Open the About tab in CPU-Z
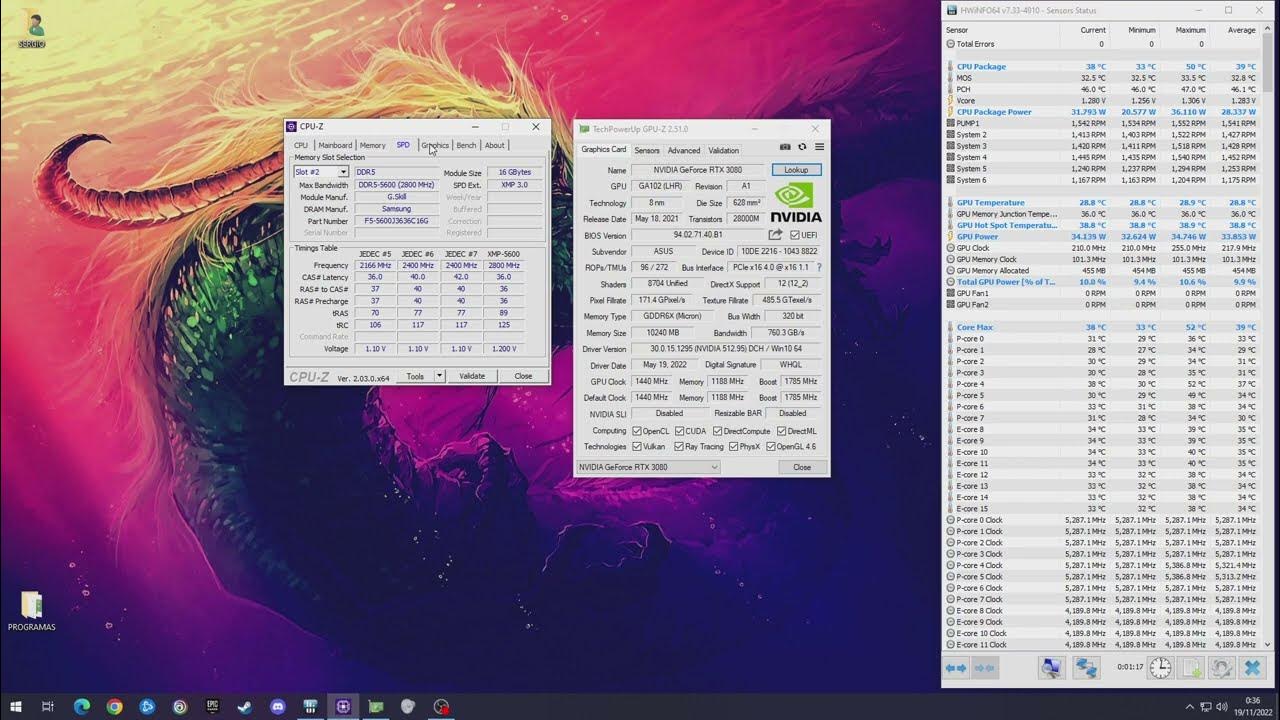This screenshot has width=1280, height=720. pyautogui.click(x=495, y=145)
